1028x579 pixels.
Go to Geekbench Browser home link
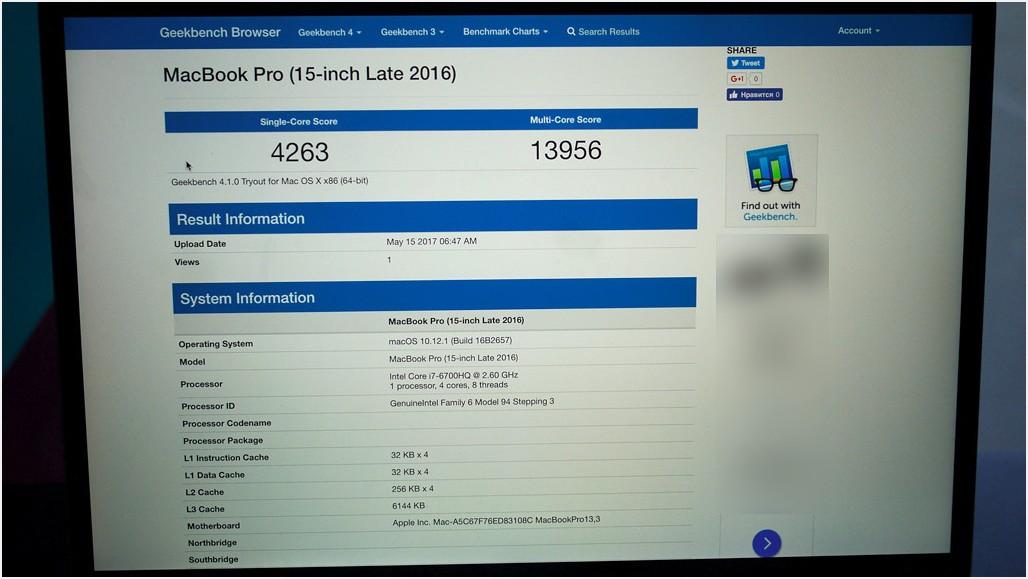[220, 32]
